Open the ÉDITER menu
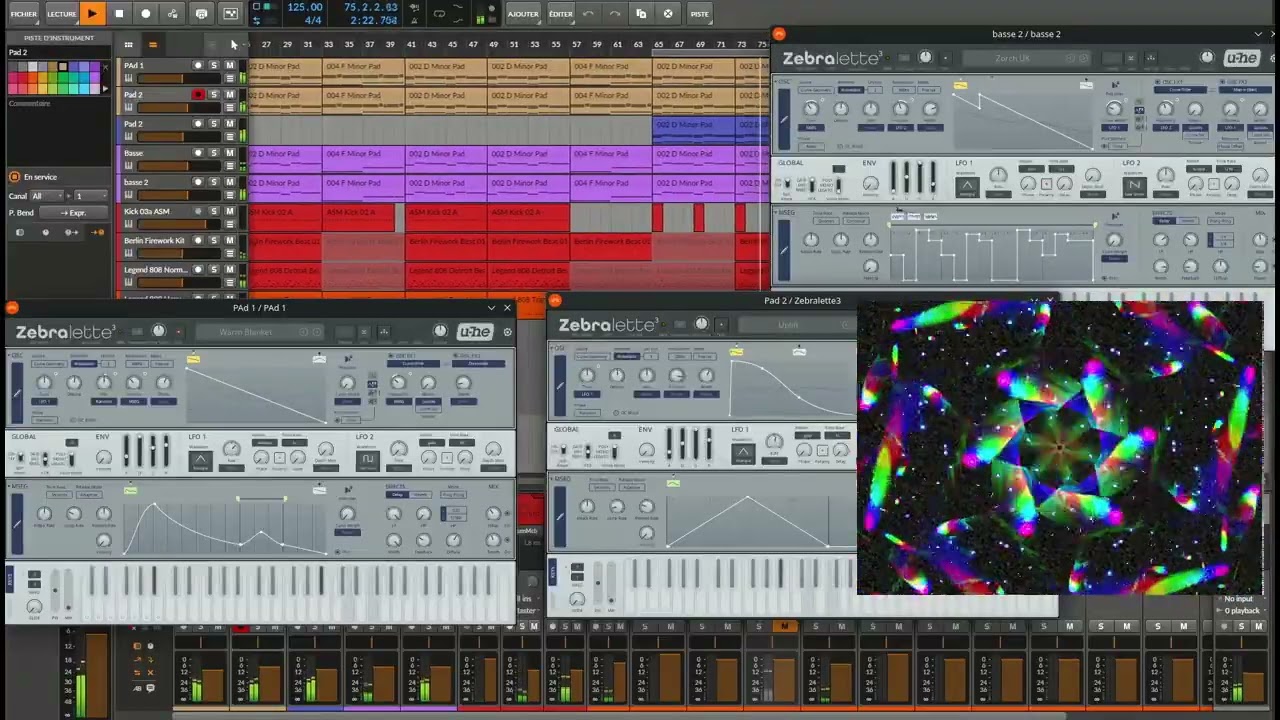This screenshot has width=1280, height=720. click(x=561, y=14)
